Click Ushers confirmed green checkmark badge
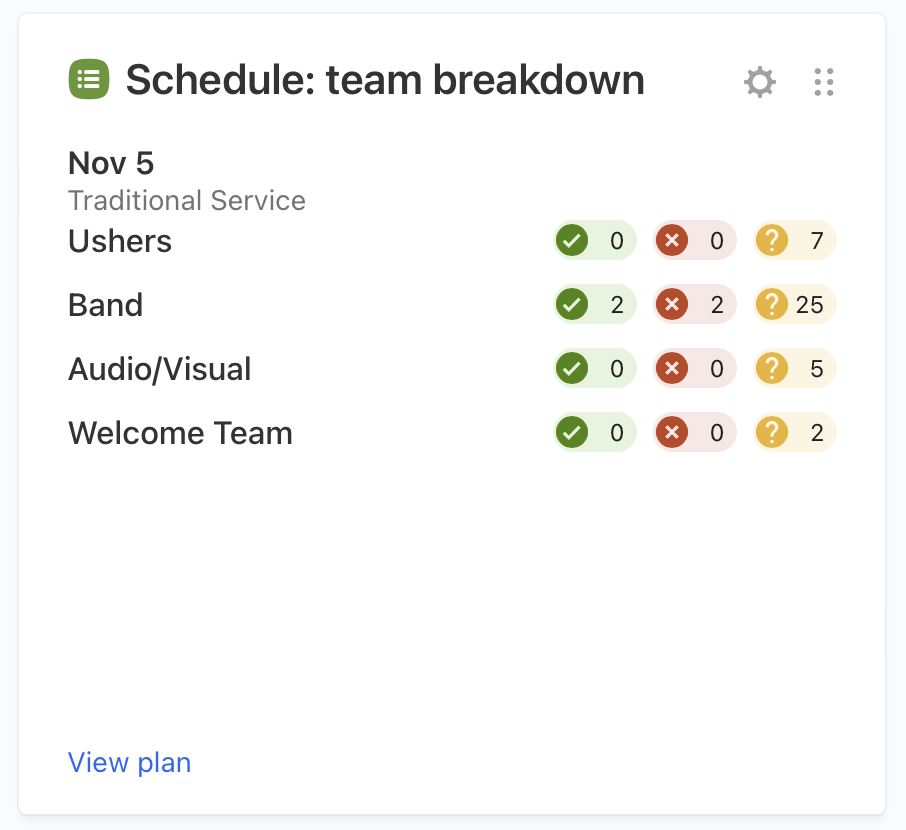 point(594,241)
